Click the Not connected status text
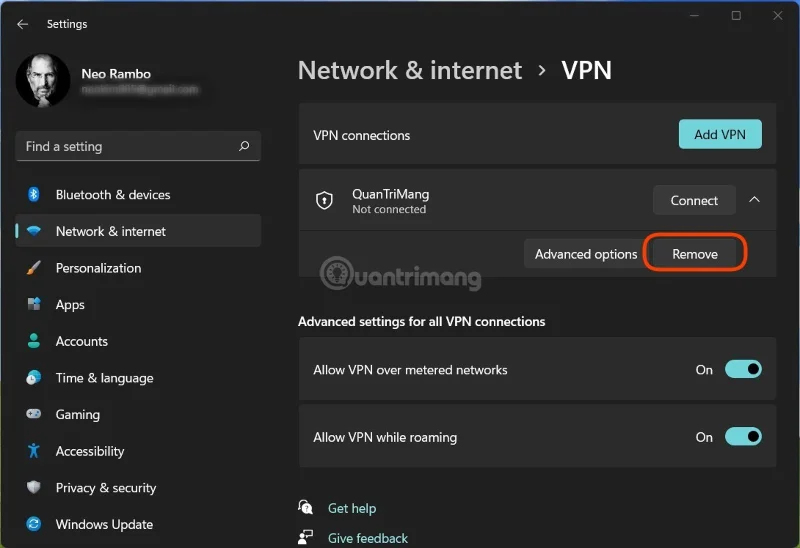Image resolution: width=800 pixels, height=548 pixels. (x=389, y=209)
